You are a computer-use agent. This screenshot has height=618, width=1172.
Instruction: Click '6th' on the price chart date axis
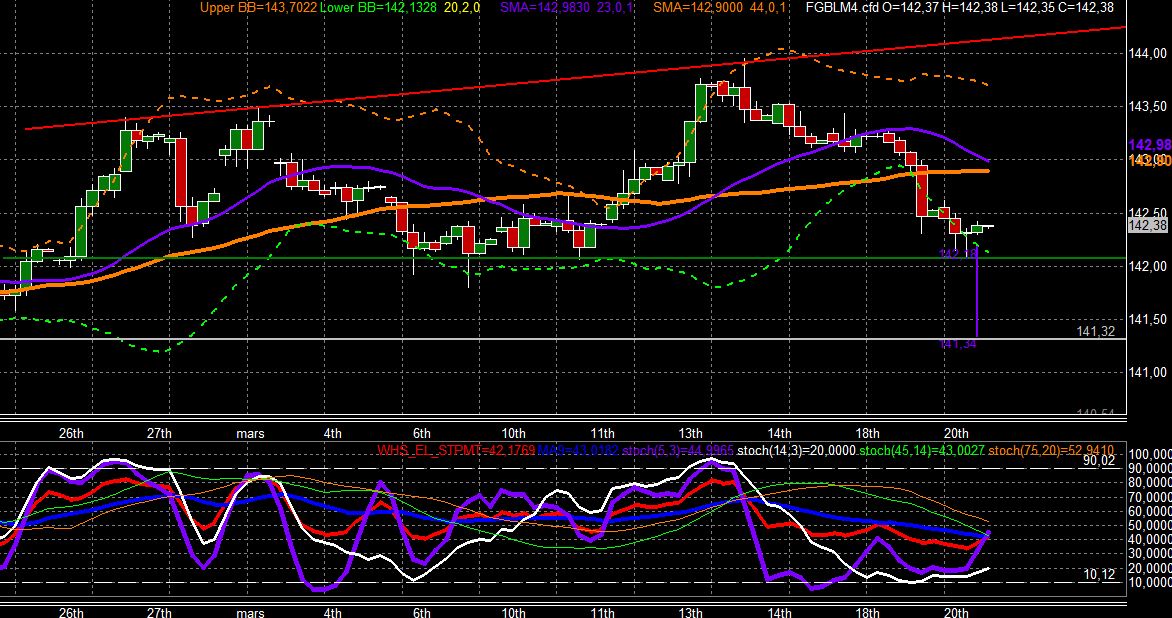click(x=422, y=433)
